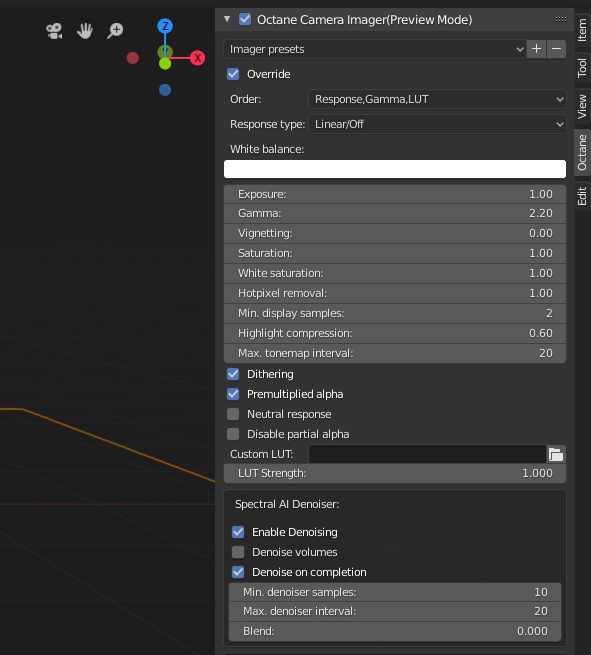The height and width of the screenshot is (655, 591).
Task: Enable Neutral response checkbox
Action: tap(233, 414)
